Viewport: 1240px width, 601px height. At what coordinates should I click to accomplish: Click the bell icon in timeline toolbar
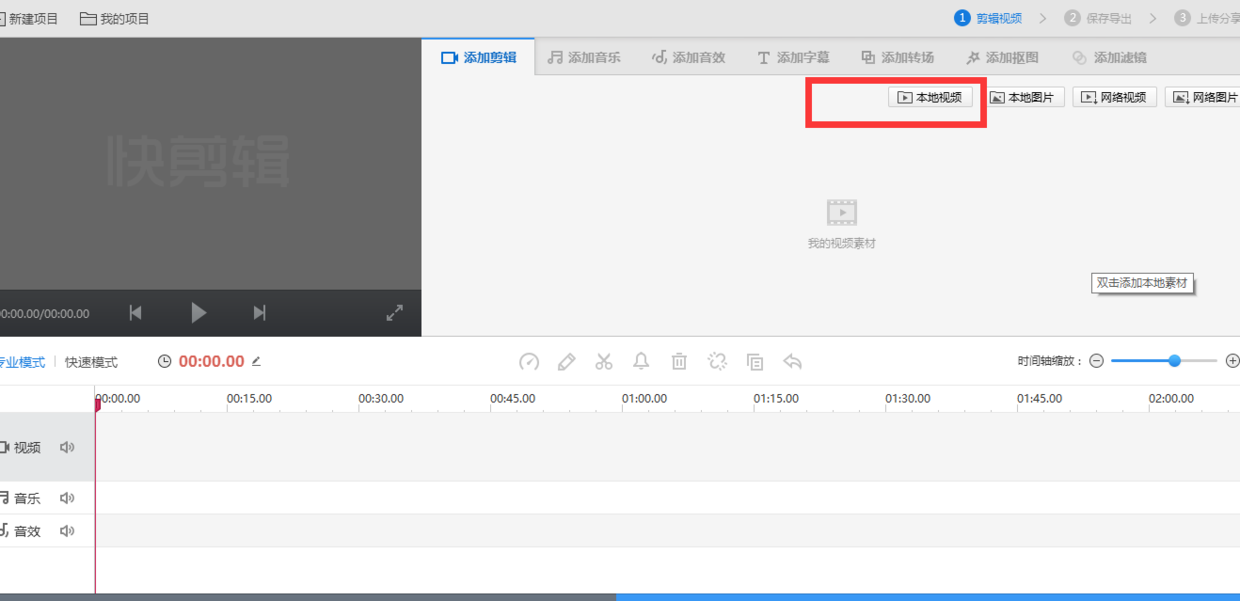click(641, 362)
